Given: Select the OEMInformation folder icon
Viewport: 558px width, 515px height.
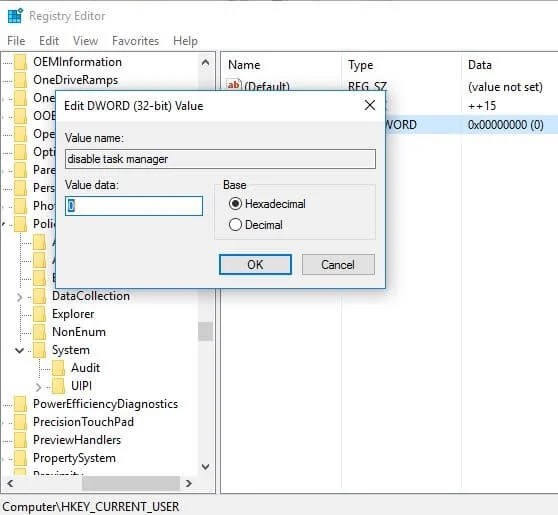Looking at the screenshot, I should pos(20,62).
